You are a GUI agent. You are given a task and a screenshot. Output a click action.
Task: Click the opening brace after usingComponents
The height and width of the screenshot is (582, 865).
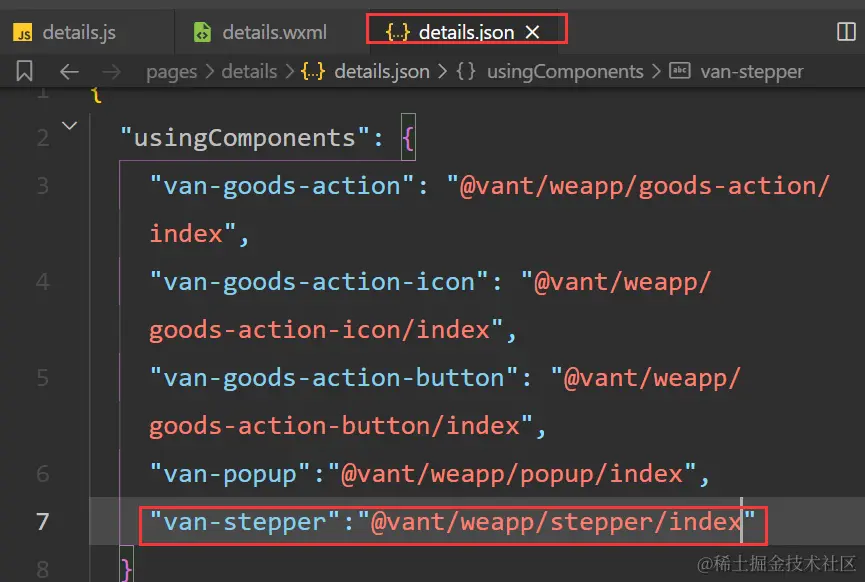point(408,138)
